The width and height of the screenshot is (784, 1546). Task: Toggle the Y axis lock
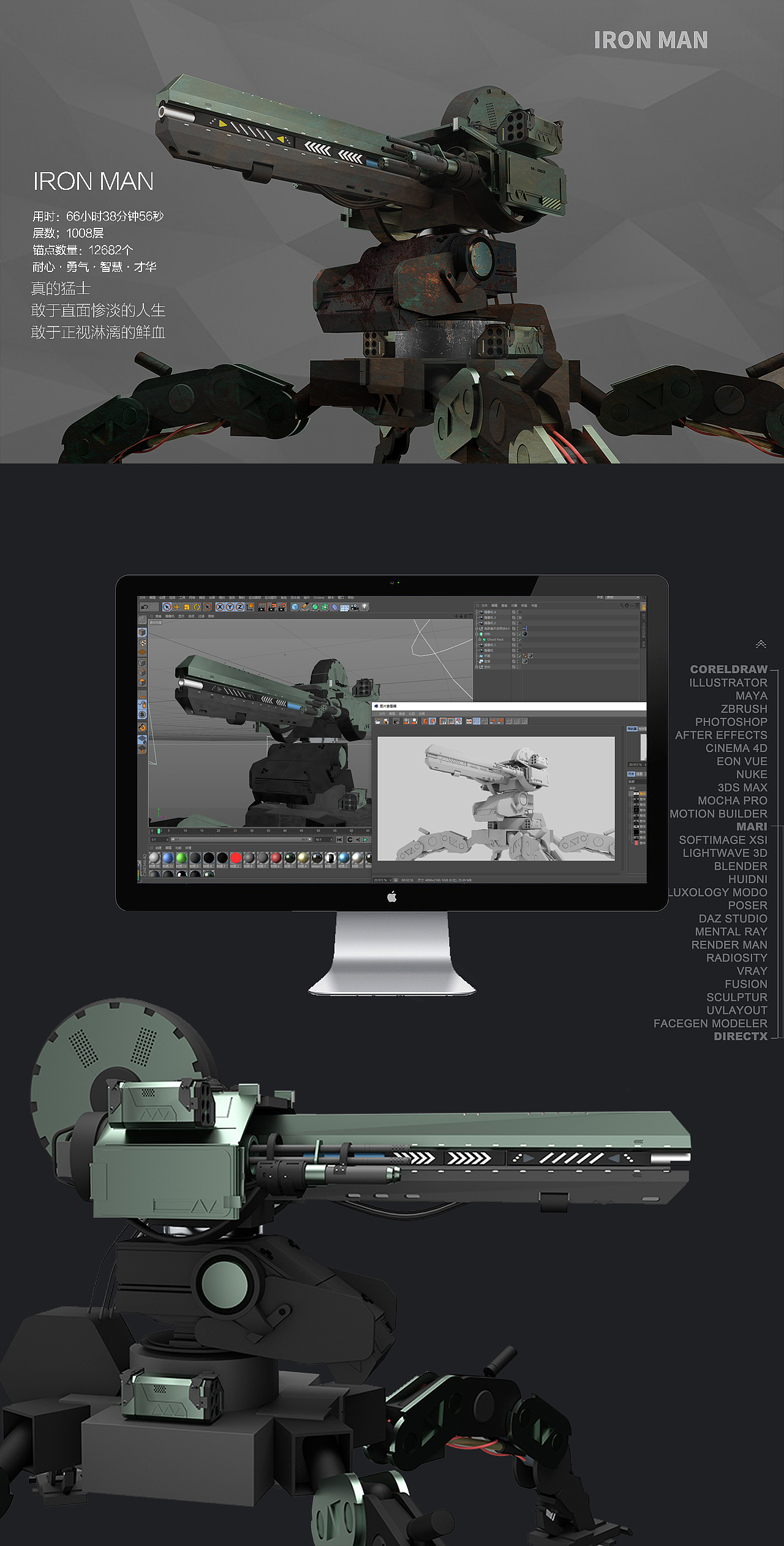coord(230,607)
